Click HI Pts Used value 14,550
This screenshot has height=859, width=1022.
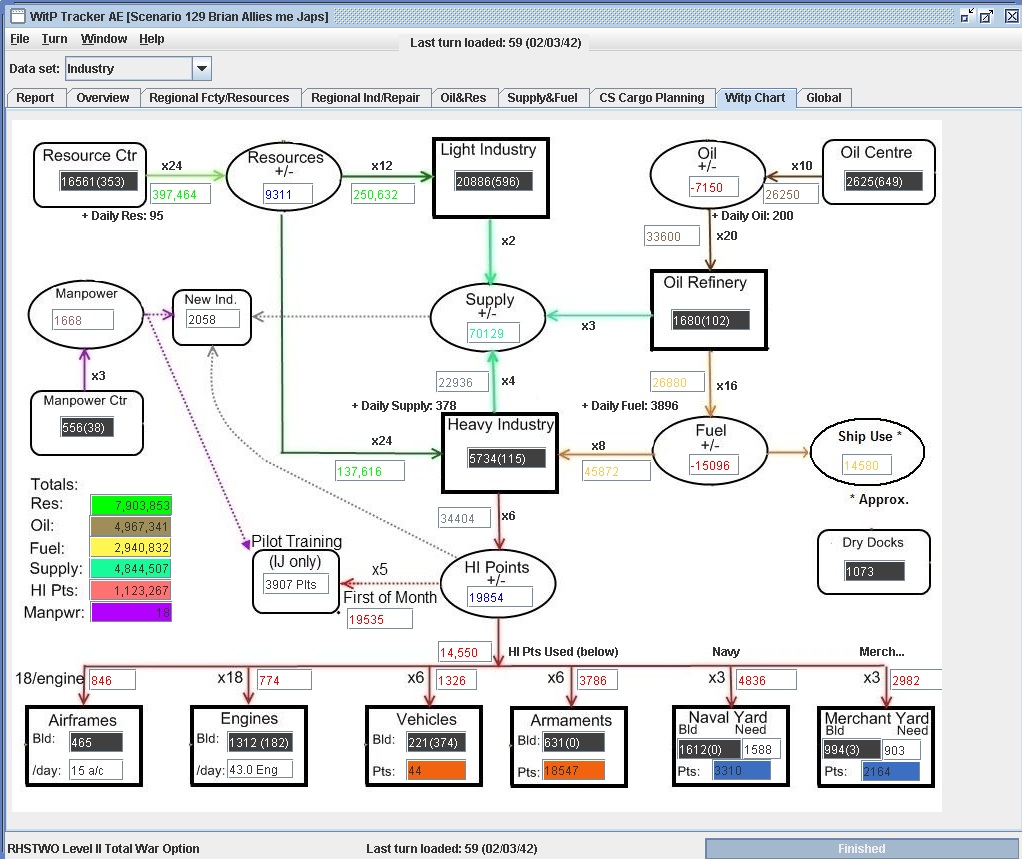464,652
